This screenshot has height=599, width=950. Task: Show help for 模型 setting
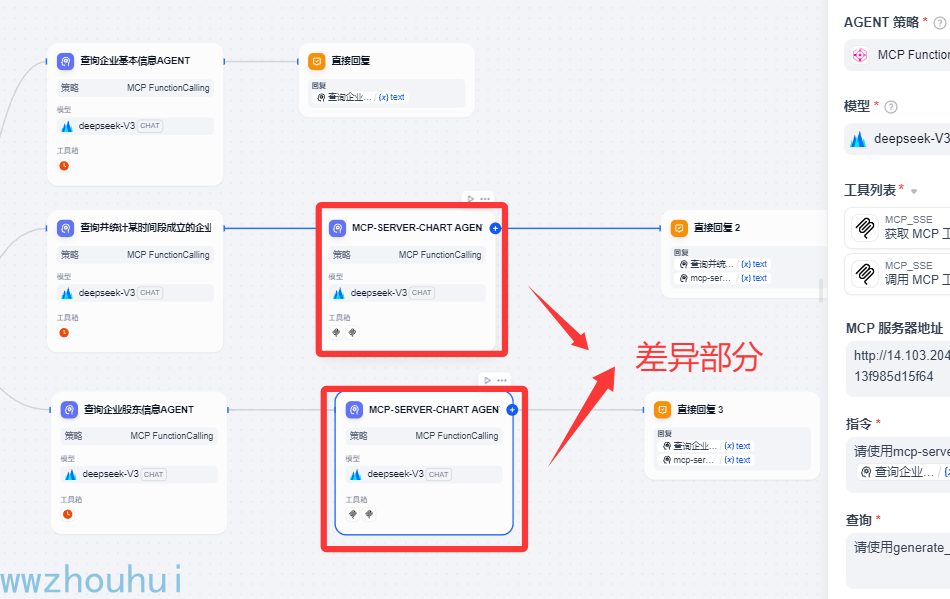pos(891,107)
